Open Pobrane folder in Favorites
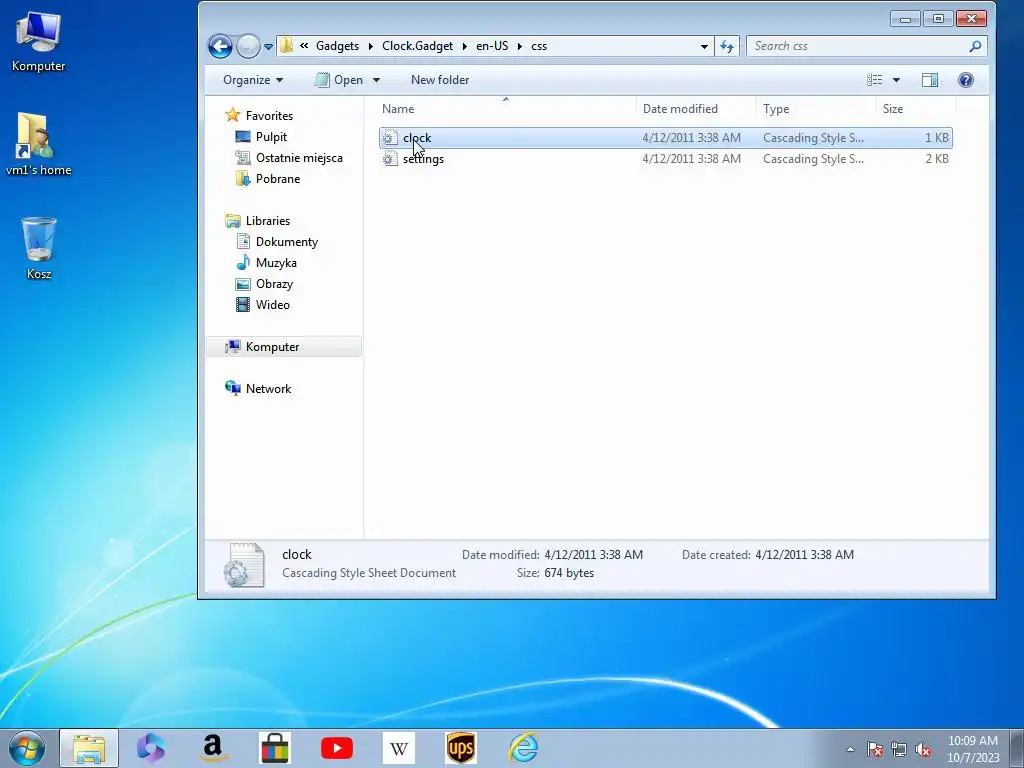Viewport: 1024px width, 768px height. pyautogui.click(x=278, y=178)
